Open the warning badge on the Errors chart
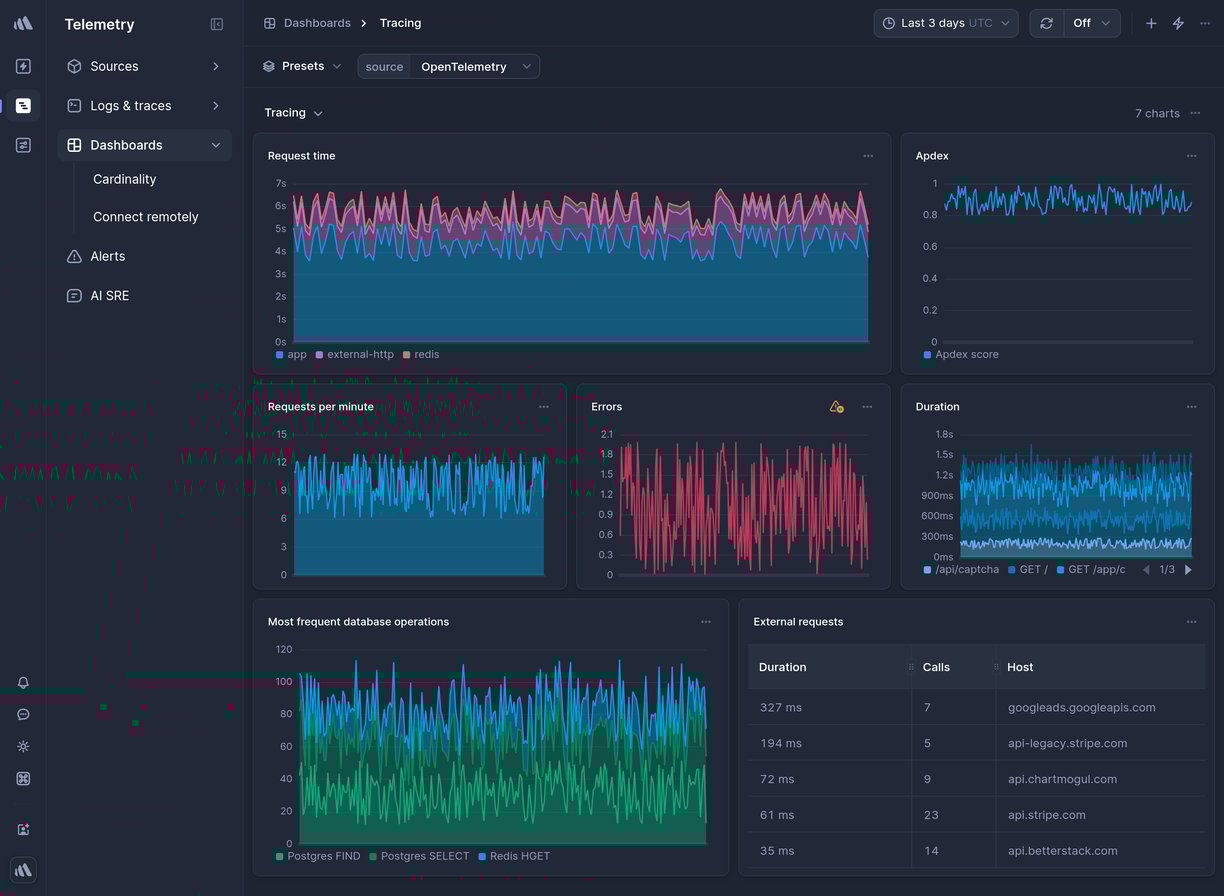The width and height of the screenshot is (1224, 896). pos(836,407)
